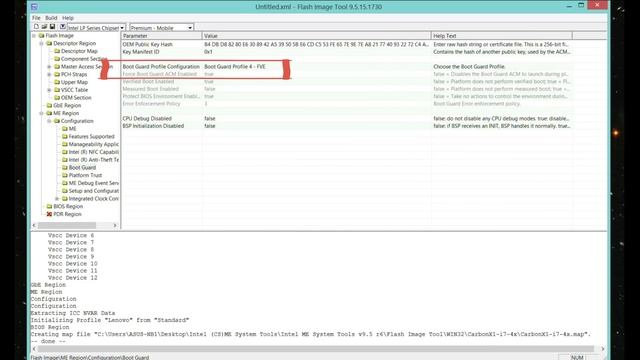
Task: Select the Setup and Configuration tree item
Action: 93,191
